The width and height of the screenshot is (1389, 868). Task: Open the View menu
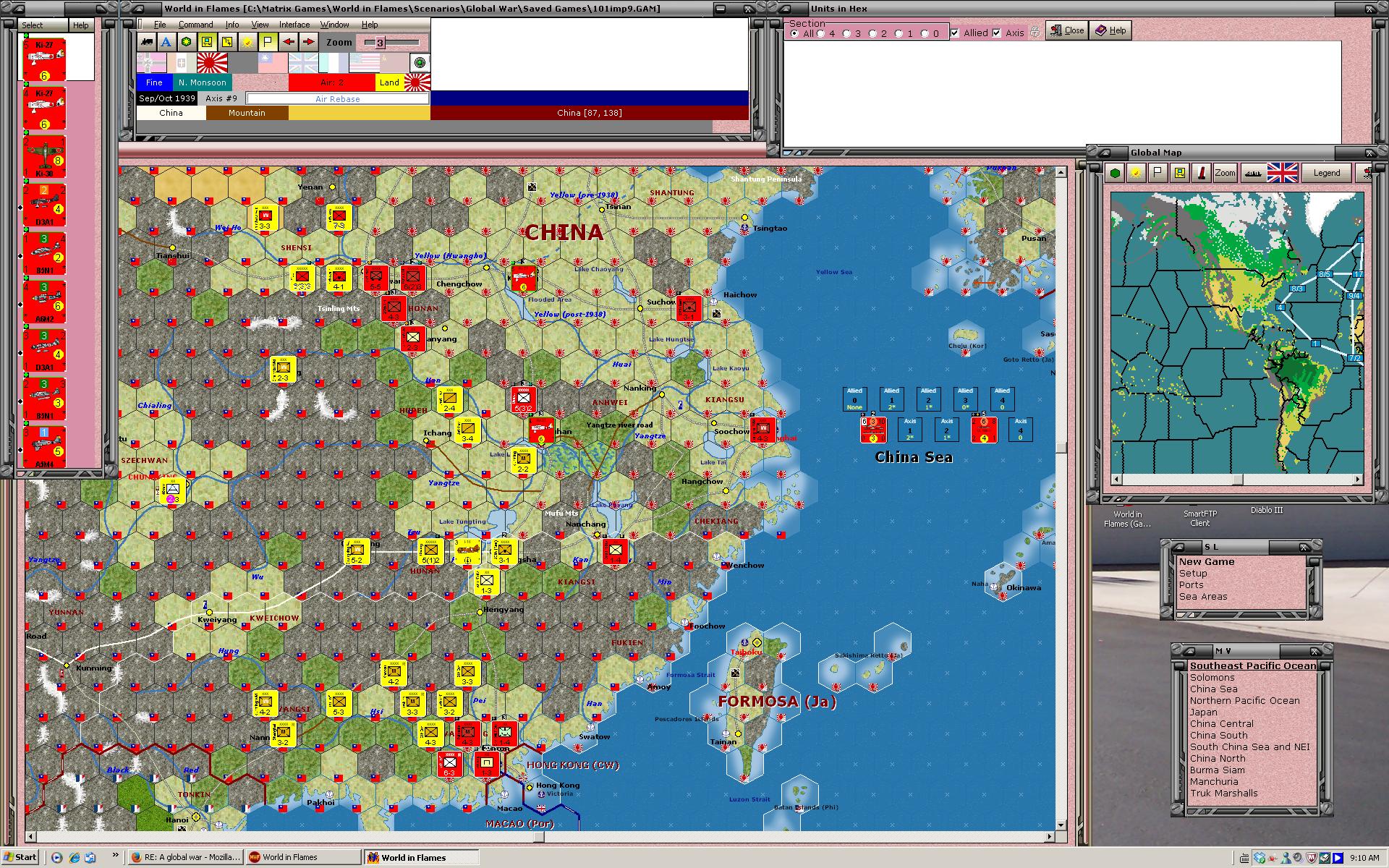pos(260,25)
